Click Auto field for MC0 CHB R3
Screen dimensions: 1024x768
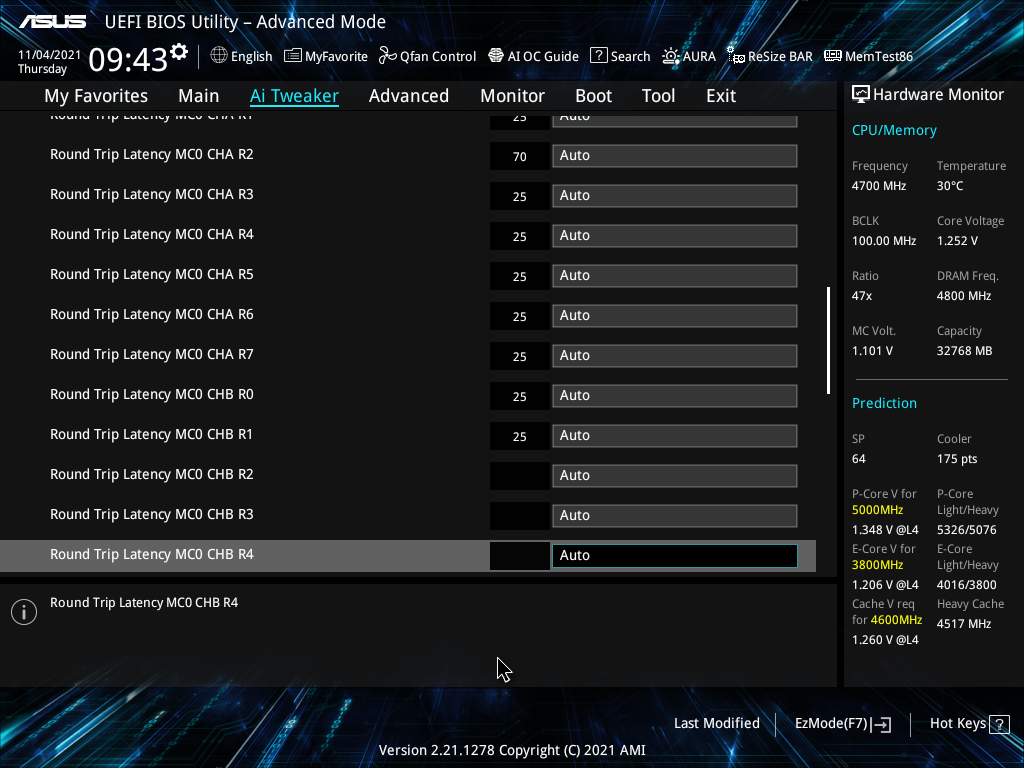675,515
